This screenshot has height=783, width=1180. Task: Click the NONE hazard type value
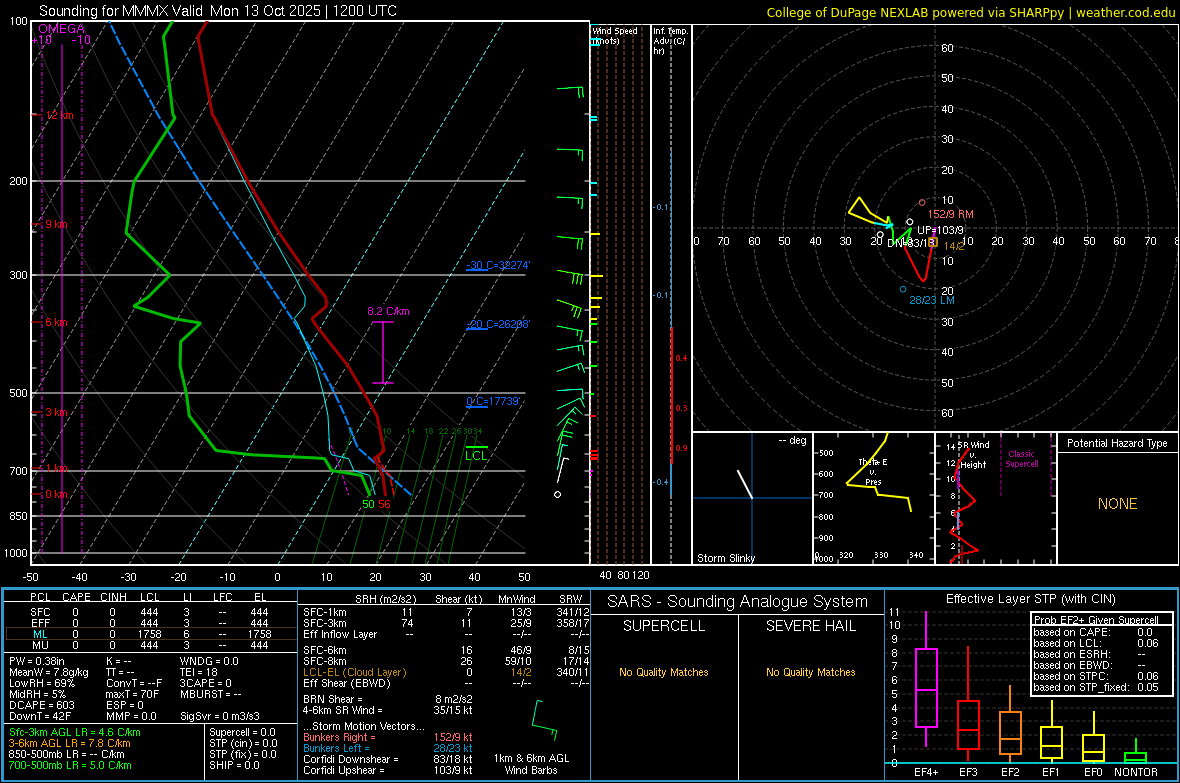tap(1117, 504)
